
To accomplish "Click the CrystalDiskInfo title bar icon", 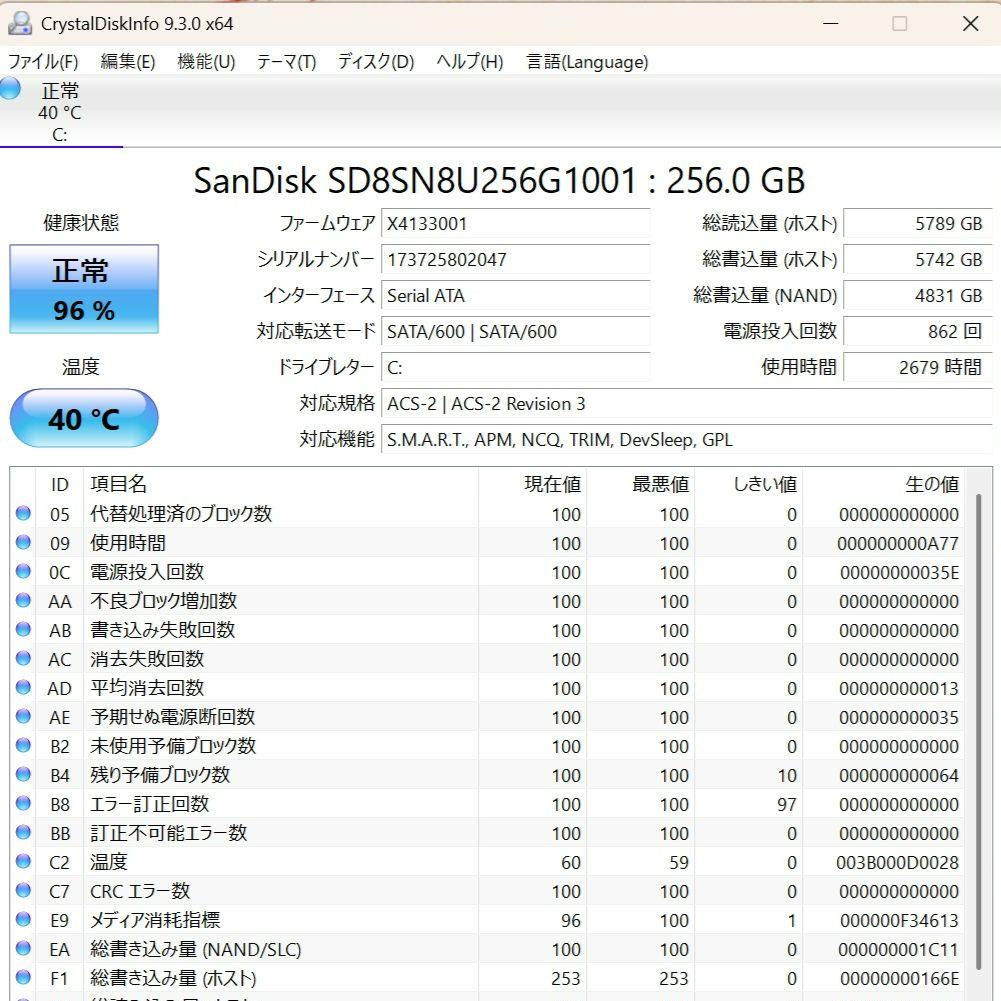I will 21,22.
